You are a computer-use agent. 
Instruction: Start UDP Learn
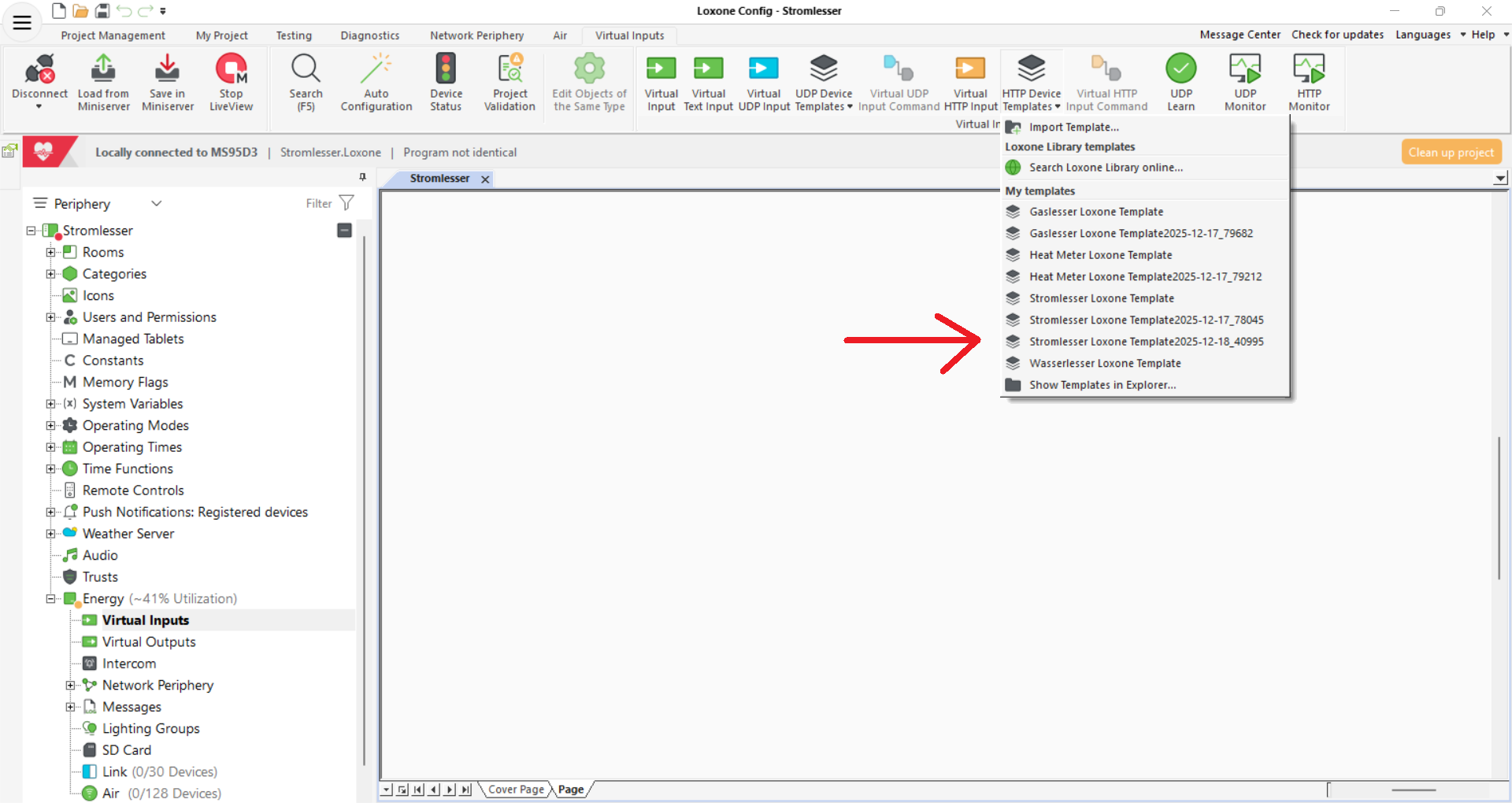pos(1180,71)
